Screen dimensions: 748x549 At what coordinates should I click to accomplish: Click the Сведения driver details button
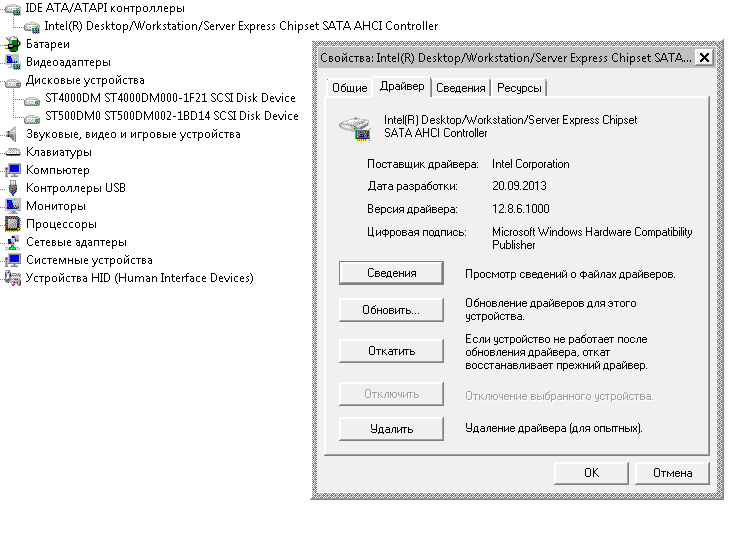point(391,273)
